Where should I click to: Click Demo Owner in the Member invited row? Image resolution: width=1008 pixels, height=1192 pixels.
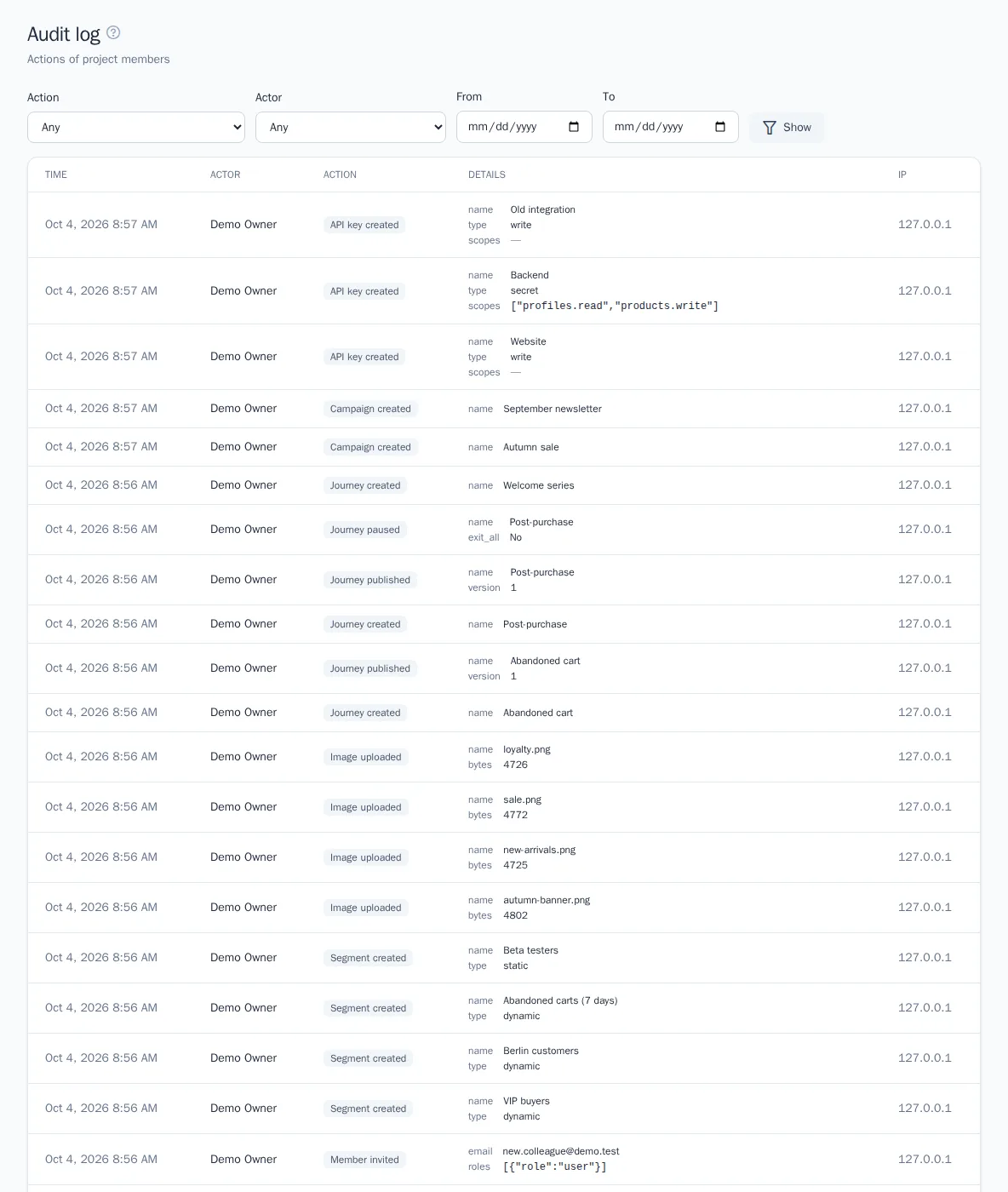tap(243, 1159)
